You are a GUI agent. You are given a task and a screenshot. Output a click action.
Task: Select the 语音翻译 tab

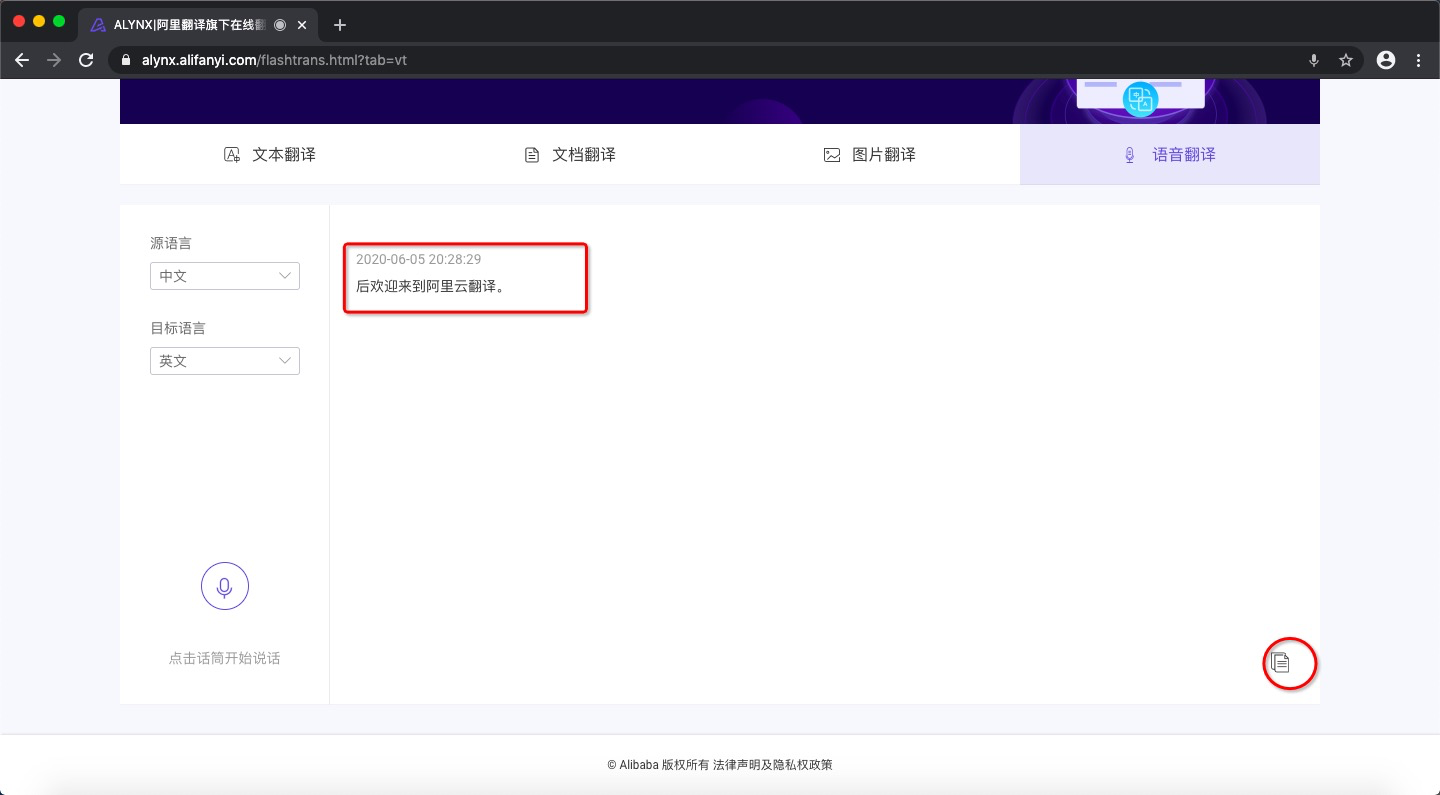1170,155
